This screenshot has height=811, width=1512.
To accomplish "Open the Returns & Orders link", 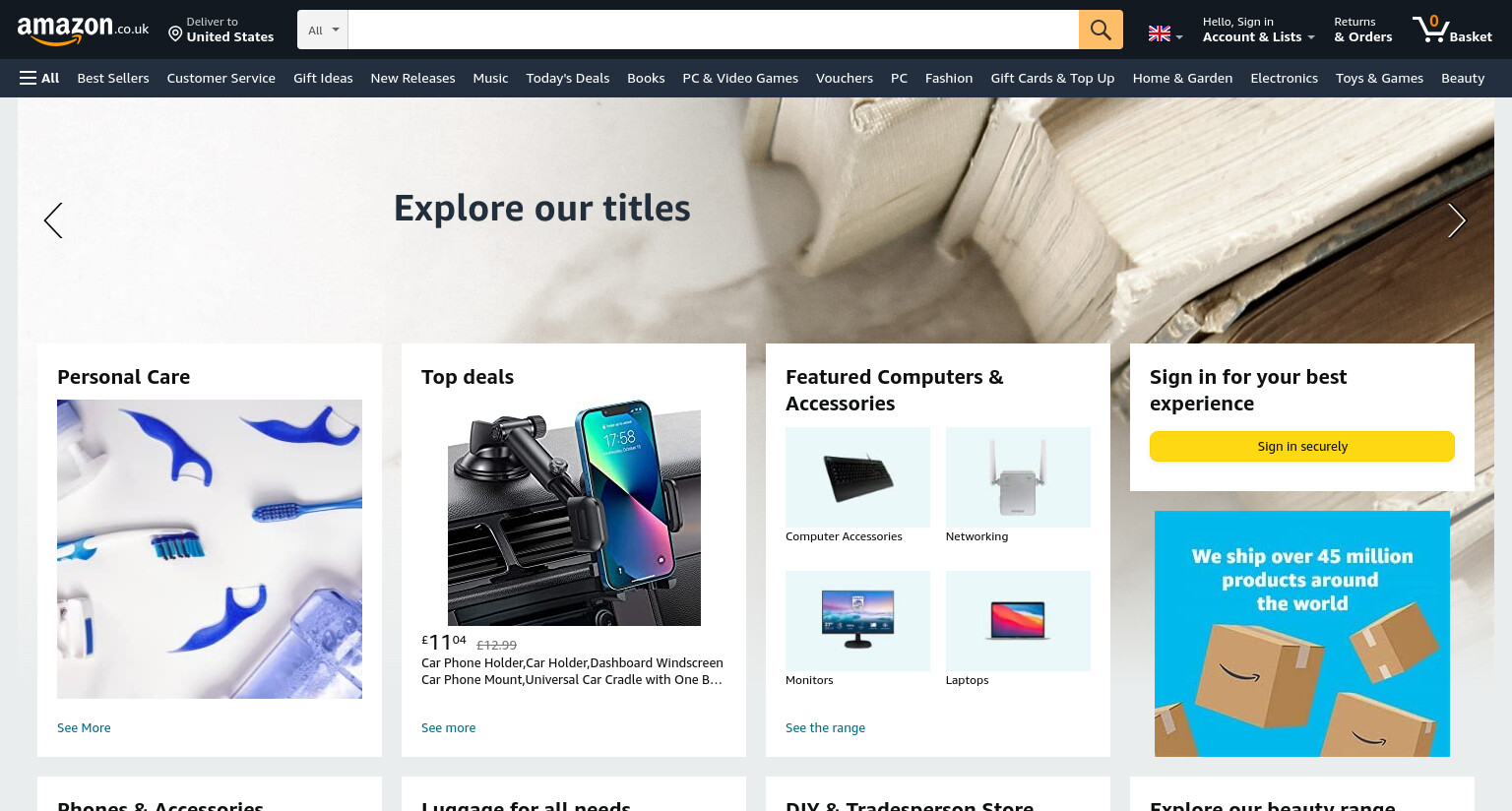I will point(1363,30).
